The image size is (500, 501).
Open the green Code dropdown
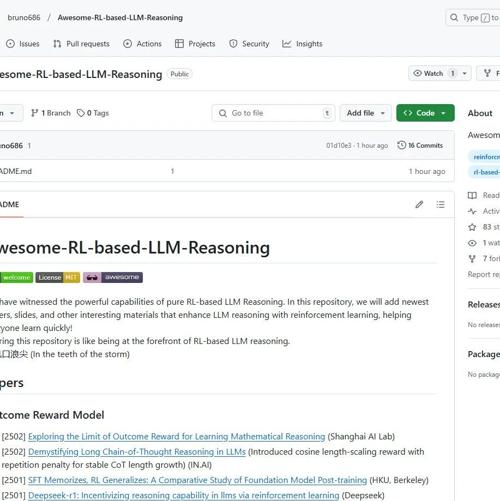(x=425, y=113)
